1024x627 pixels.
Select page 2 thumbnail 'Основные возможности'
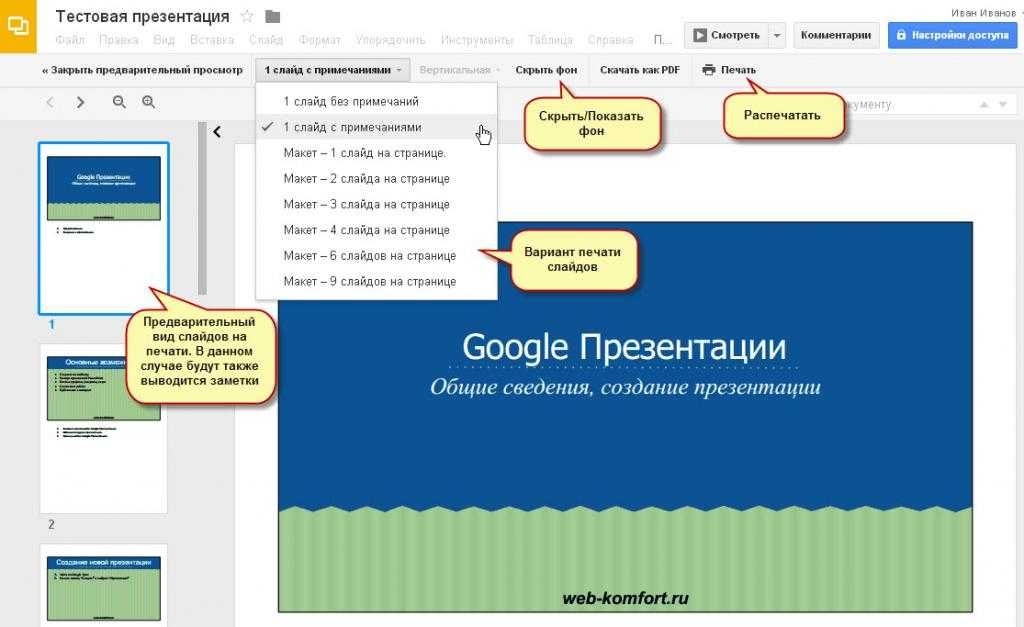pos(104,428)
